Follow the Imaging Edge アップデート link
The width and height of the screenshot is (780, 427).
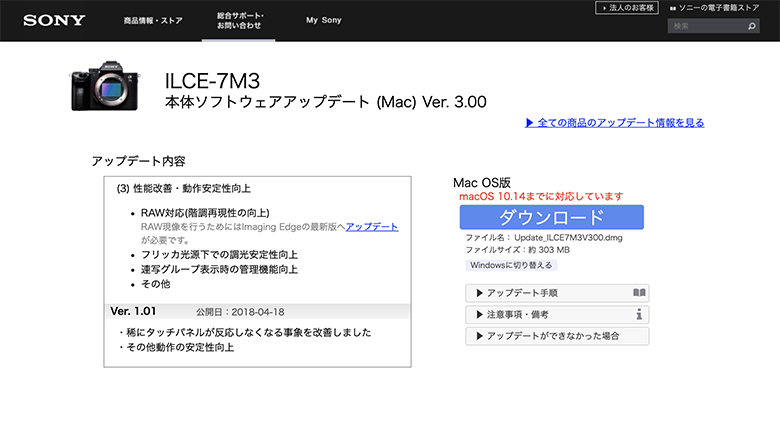(372, 227)
